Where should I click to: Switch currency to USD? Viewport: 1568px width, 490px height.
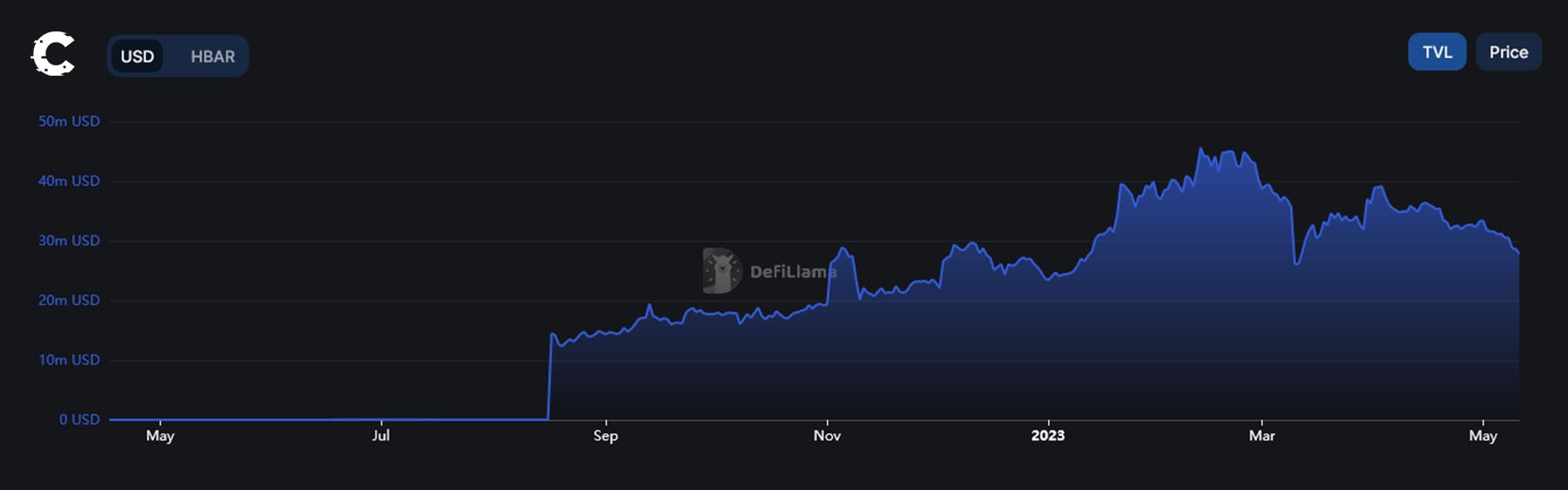pyautogui.click(x=137, y=57)
